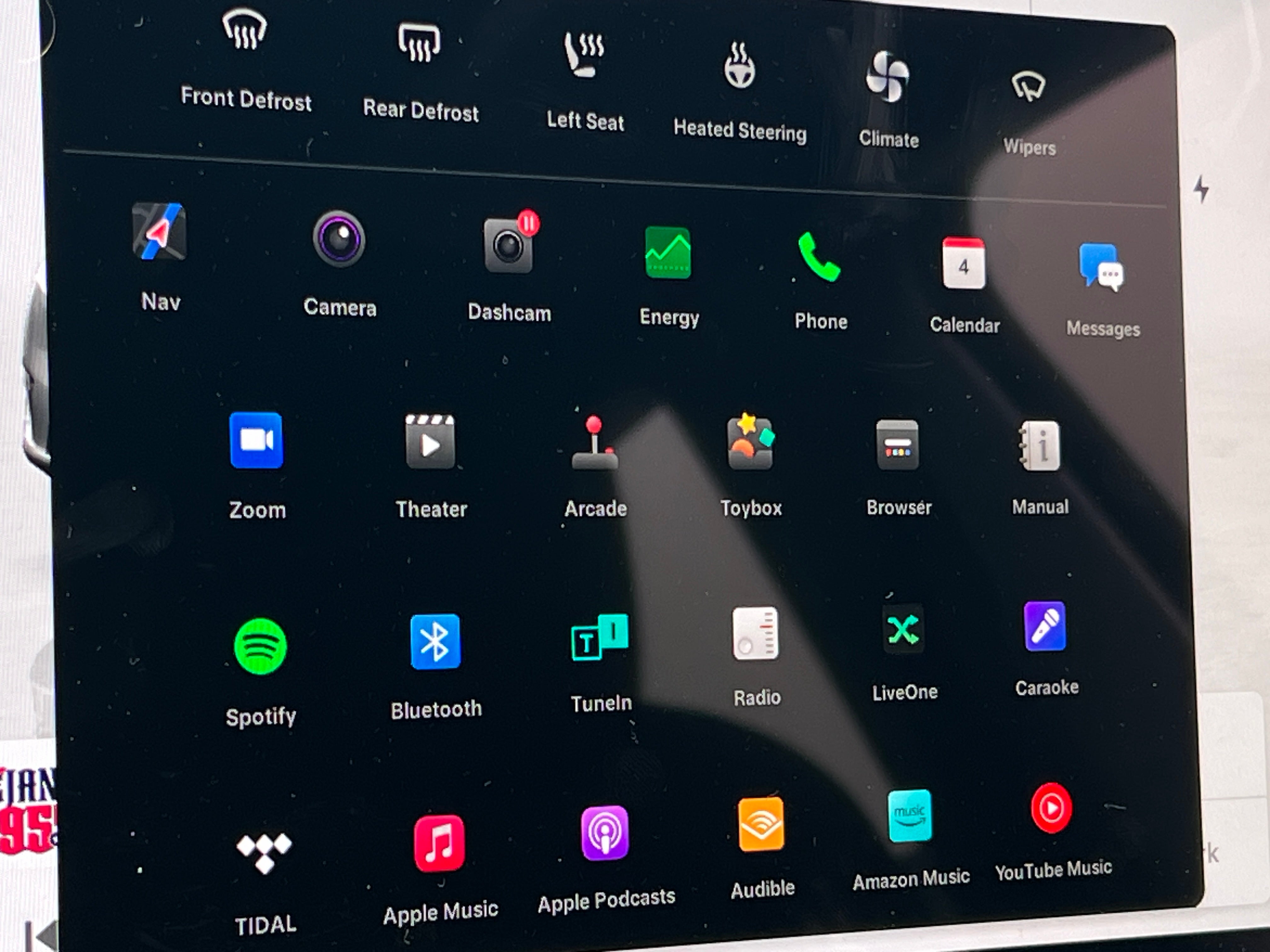The width and height of the screenshot is (1270, 952).
Task: Launch YouTube Music
Action: [x=1051, y=808]
